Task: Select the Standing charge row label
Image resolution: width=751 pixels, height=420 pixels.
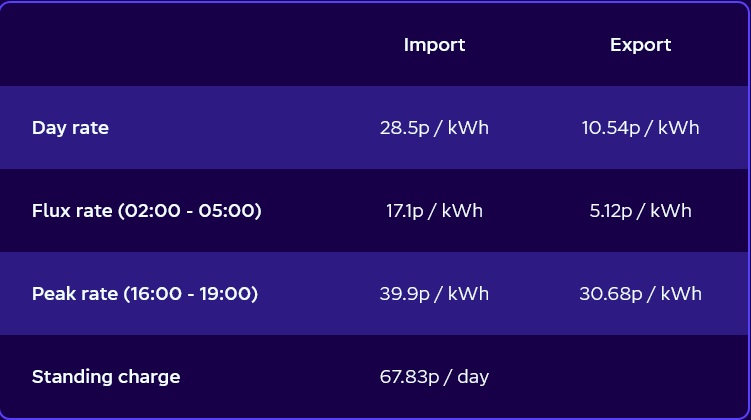Action: click(x=106, y=377)
